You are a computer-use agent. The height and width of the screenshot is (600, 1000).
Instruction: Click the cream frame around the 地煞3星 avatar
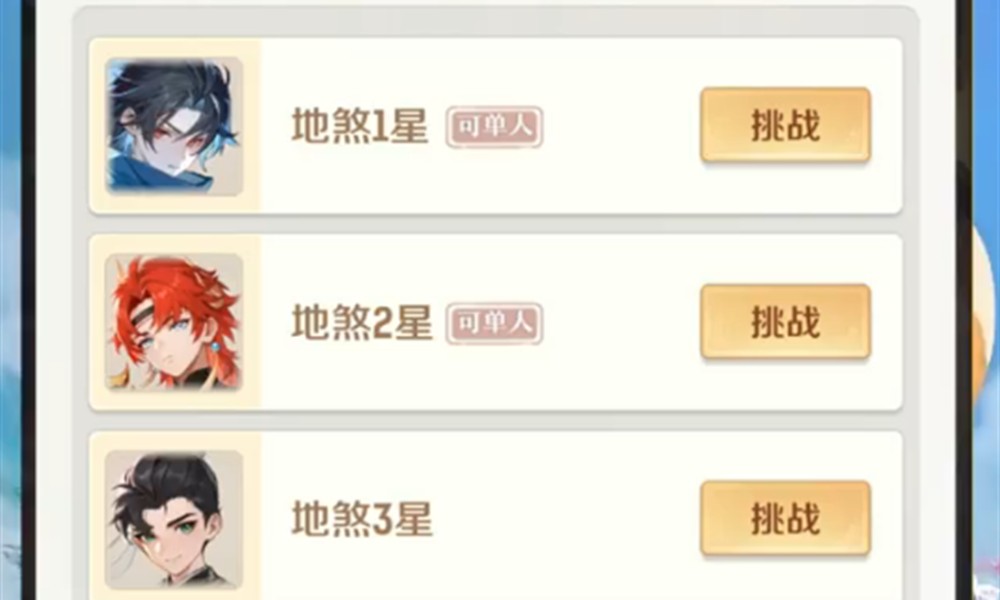point(251,519)
